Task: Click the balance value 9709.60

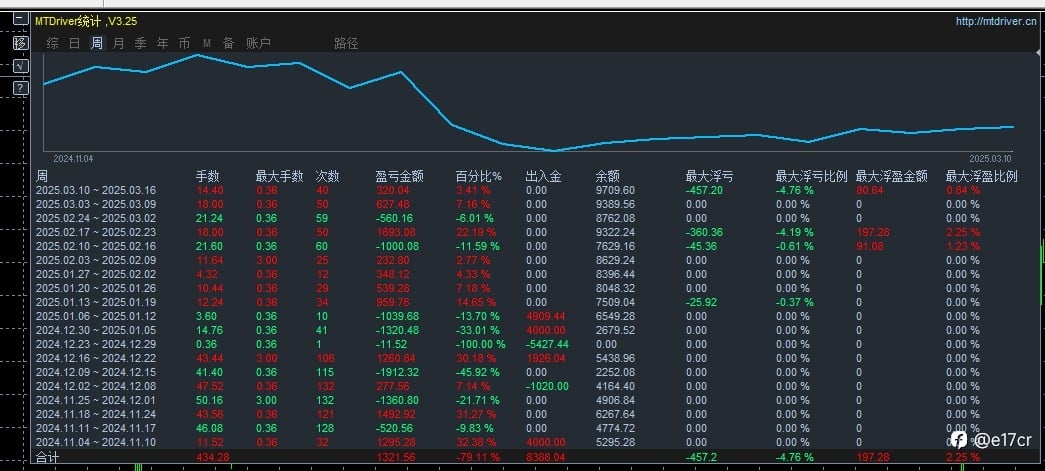Action: click(615, 190)
